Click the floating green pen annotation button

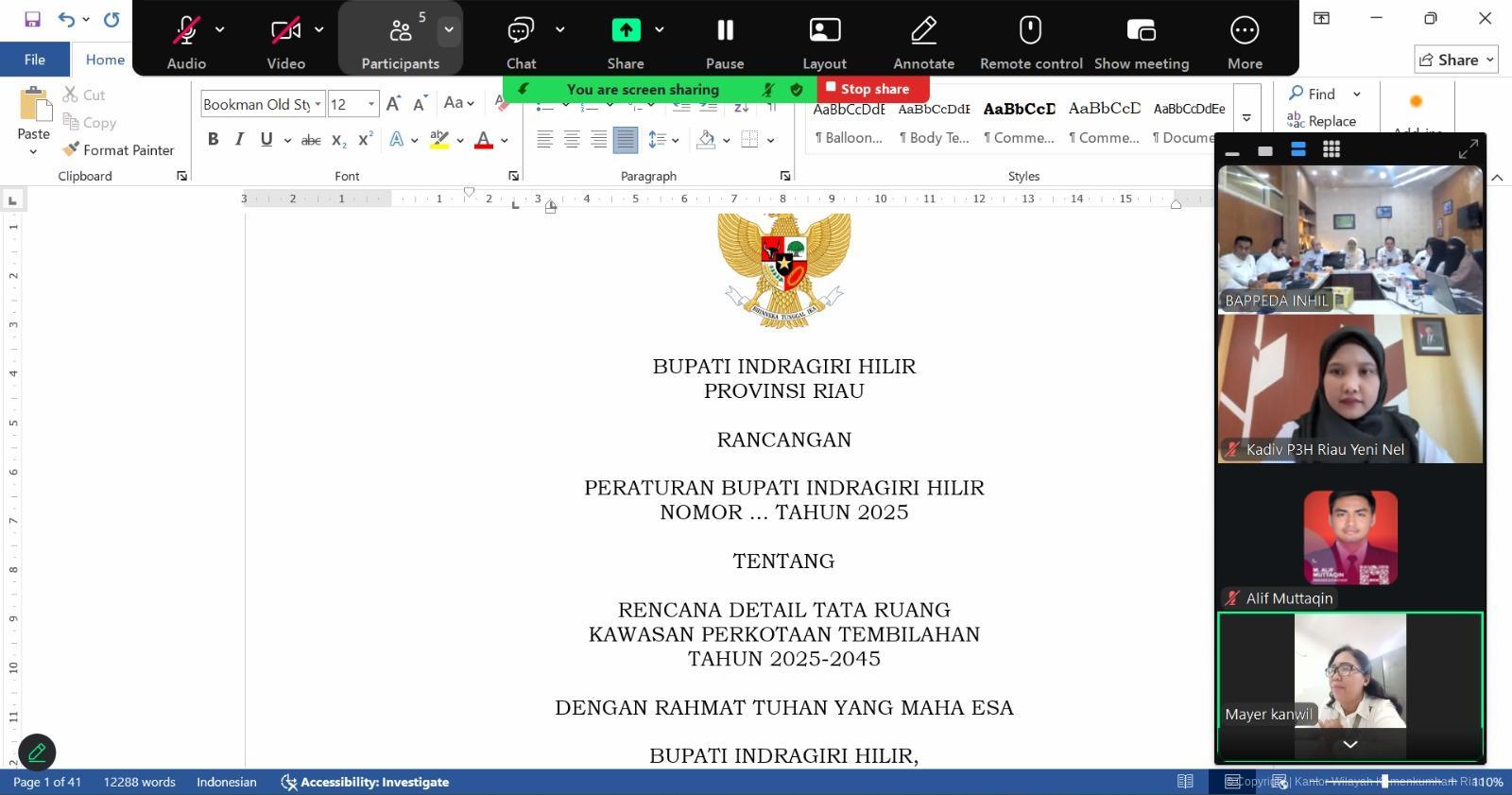tap(37, 752)
